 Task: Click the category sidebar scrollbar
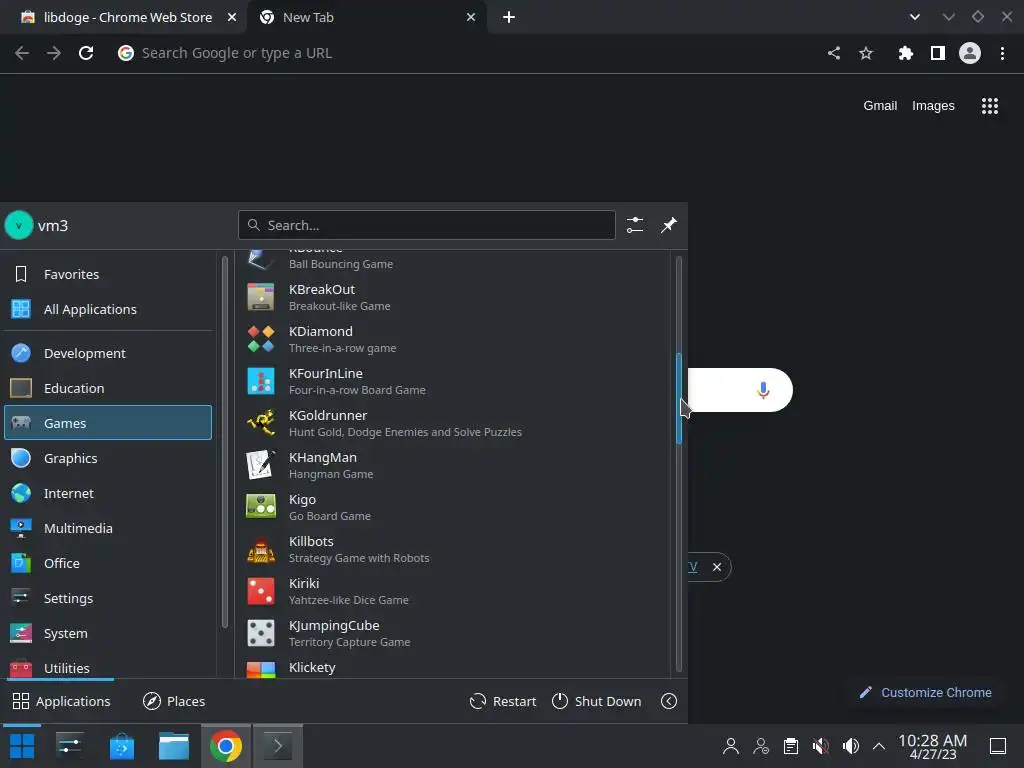click(x=225, y=442)
